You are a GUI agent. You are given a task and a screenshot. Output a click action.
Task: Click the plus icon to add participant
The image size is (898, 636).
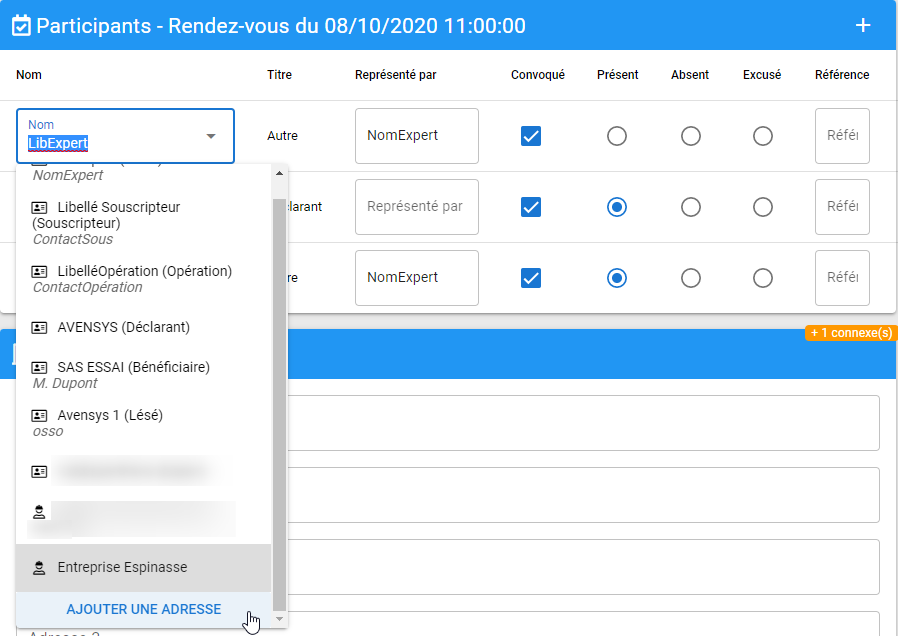tap(863, 25)
